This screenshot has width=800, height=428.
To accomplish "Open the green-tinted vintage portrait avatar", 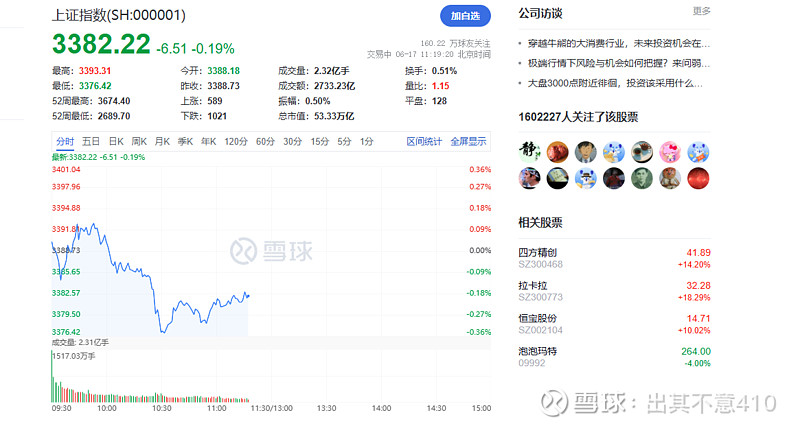I will pos(642,179).
